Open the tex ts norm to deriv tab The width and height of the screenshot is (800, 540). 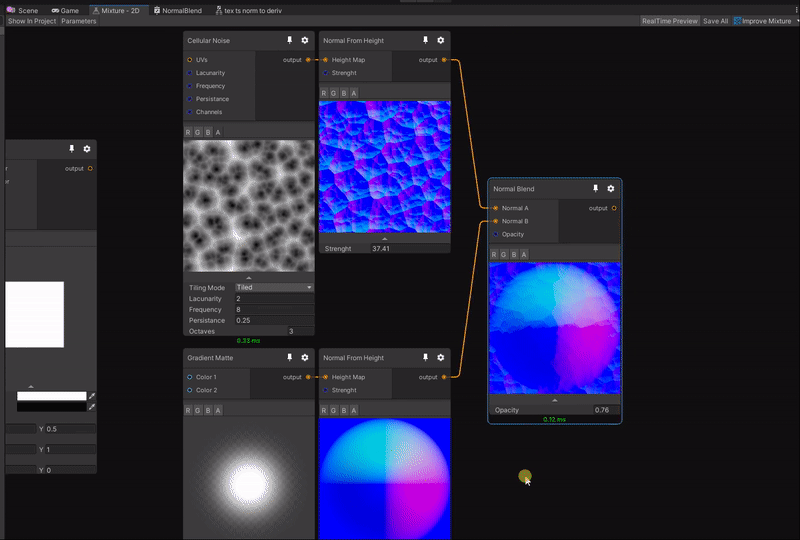(248, 10)
